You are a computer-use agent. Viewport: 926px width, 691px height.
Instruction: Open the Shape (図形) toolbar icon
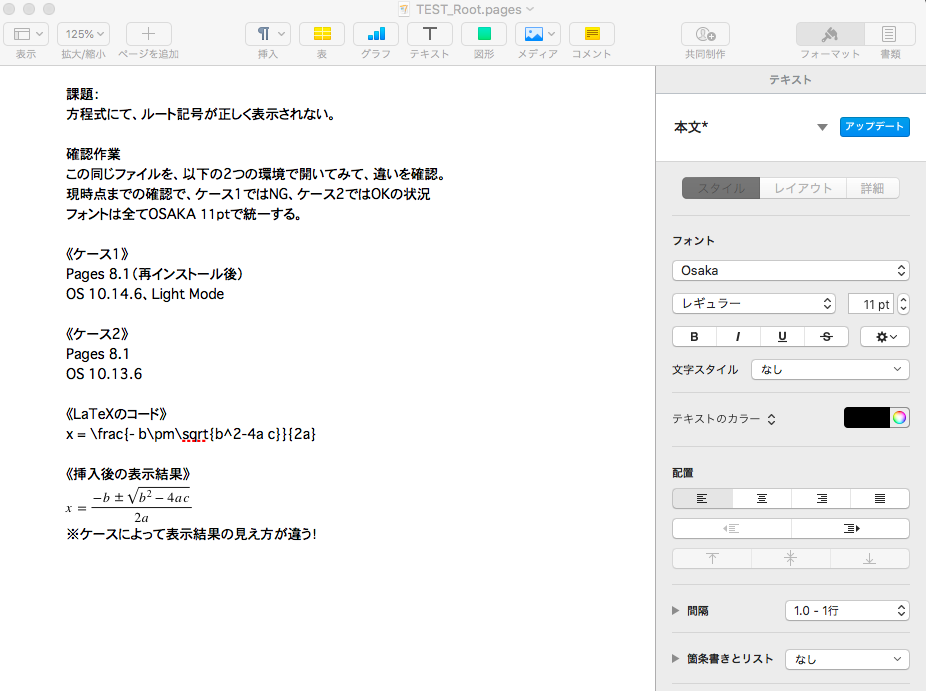coord(484,34)
